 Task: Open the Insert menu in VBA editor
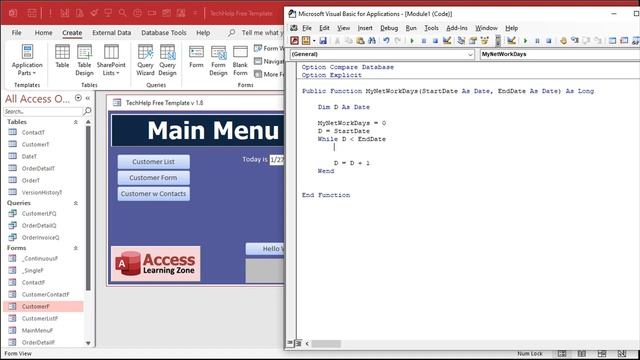[365, 28]
